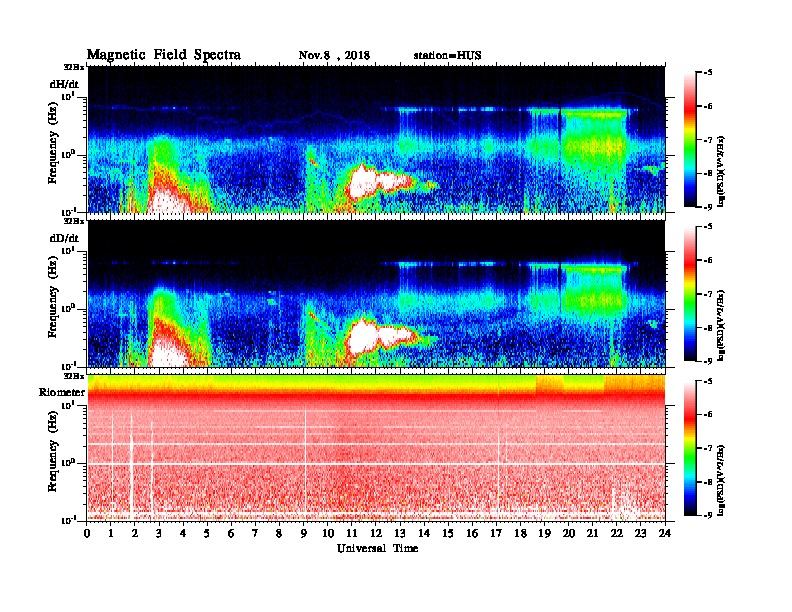This screenshot has height=612, width=792.
Task: Click the 10⁻¹ frequency tick of Riometer panel
Action: tap(67, 520)
